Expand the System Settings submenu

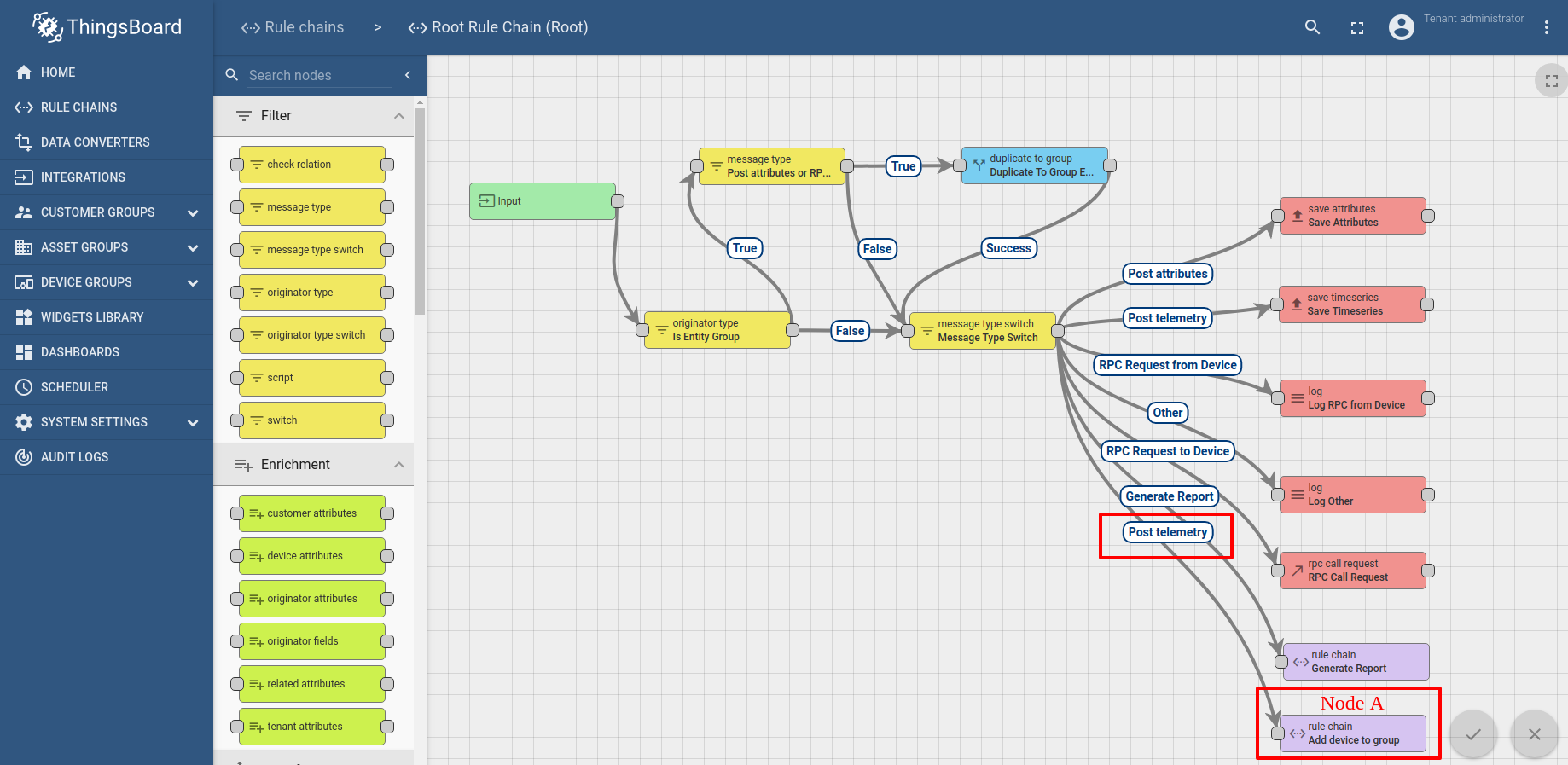pos(193,422)
